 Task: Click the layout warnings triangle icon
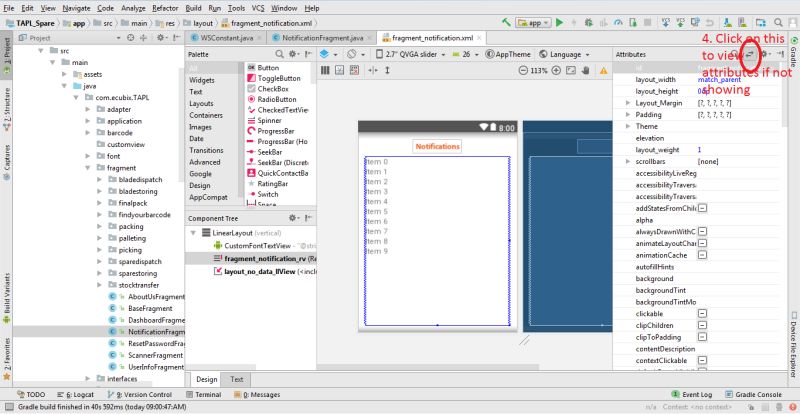tap(604, 70)
